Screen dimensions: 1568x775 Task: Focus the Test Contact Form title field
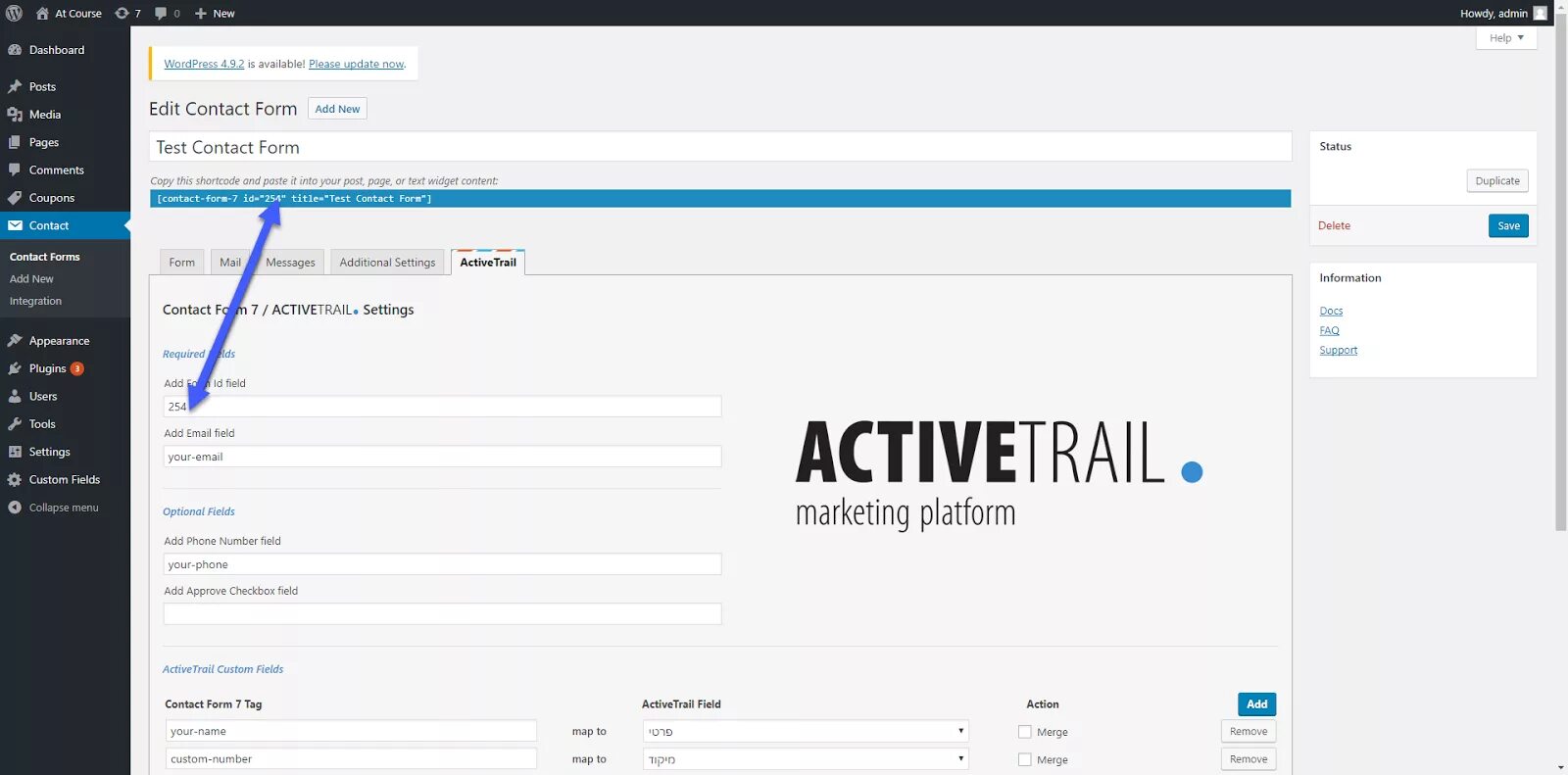click(720, 147)
